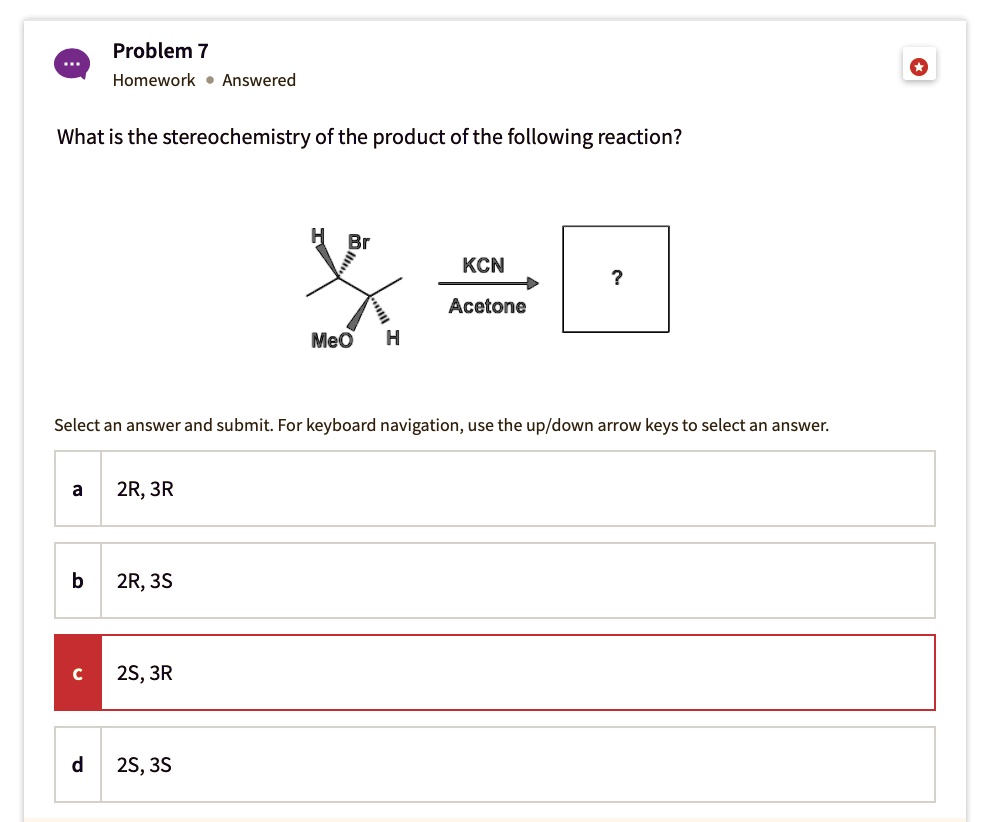The width and height of the screenshot is (986, 822).
Task: Click the bromo-methoxy reactant structure
Action: 352,289
